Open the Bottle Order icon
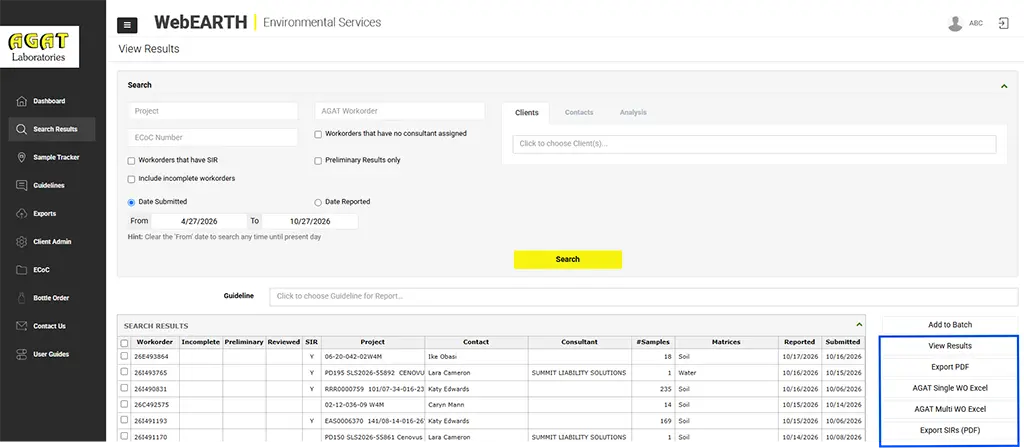This screenshot has height=448, width=1024. click(22, 298)
